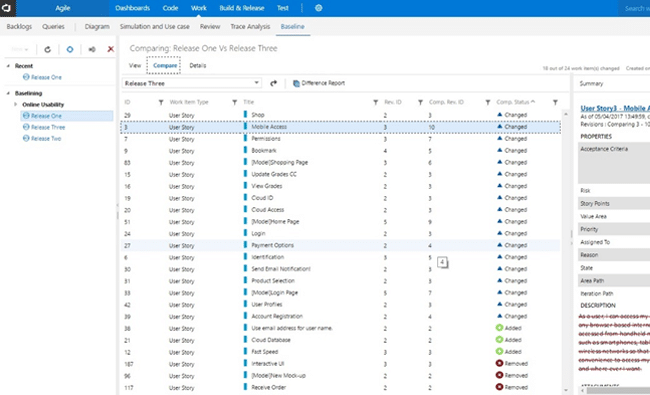Filter the Comp. Rev. ID column
This screenshot has width=650, height=395.
click(x=488, y=102)
